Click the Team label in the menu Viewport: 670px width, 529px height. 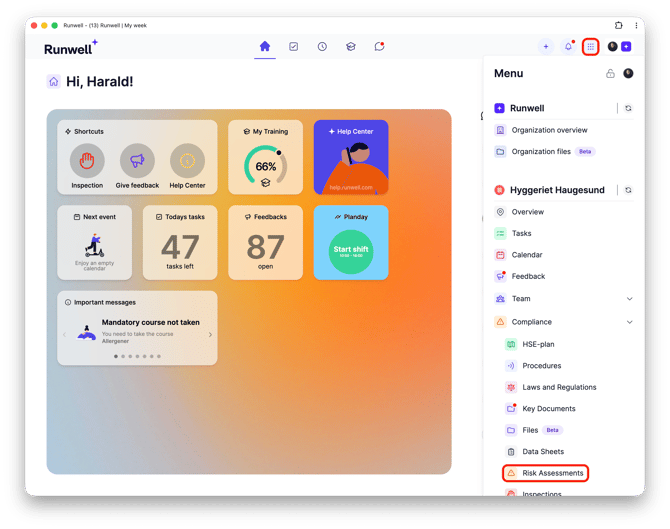tap(521, 299)
